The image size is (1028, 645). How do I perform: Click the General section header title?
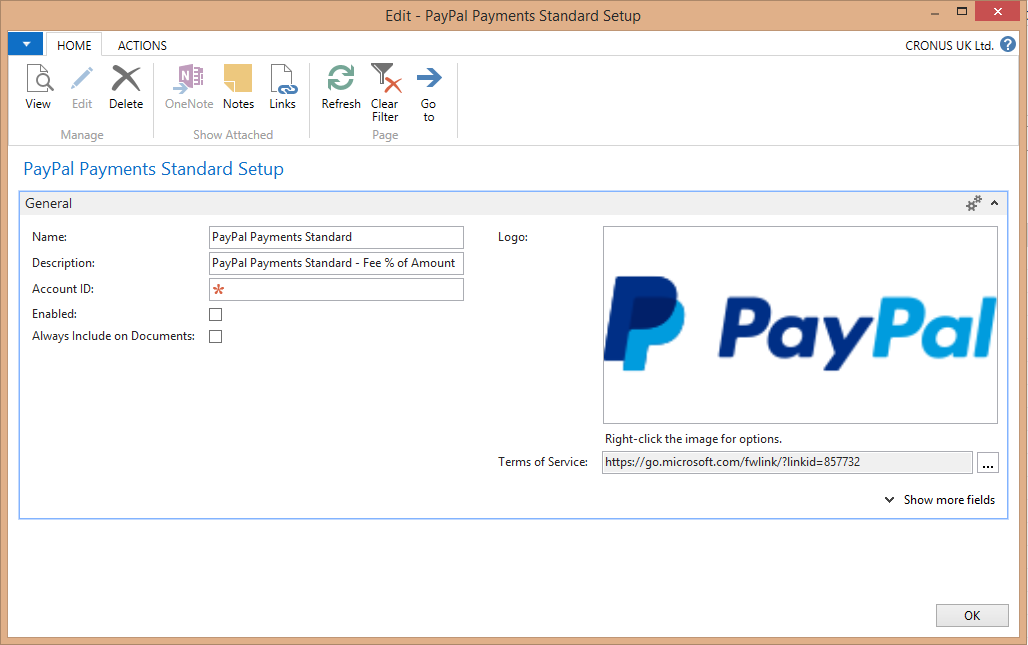pos(49,203)
